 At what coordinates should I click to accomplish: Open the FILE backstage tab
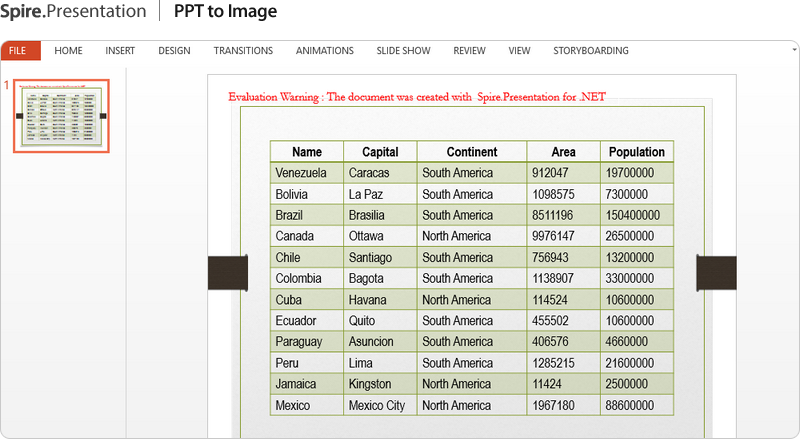pyautogui.click(x=19, y=51)
